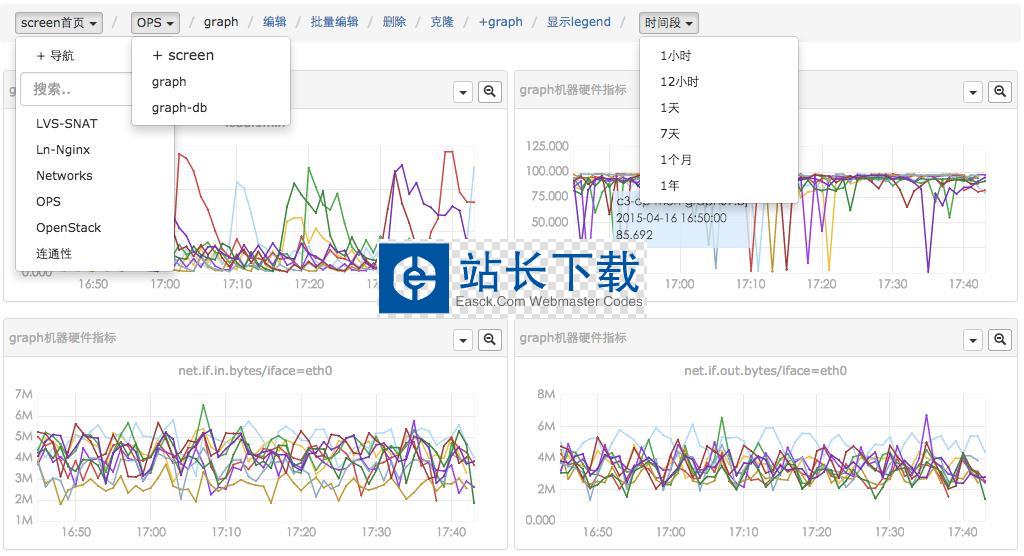Toggle the screen首页 dropdown button

60,22
